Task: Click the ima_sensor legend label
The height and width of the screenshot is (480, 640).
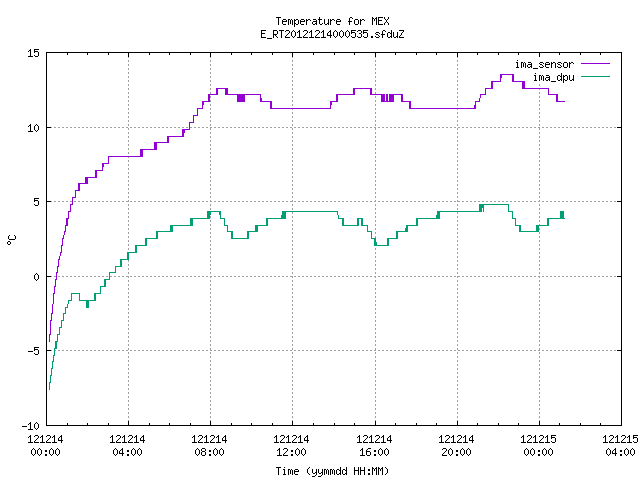Action: coord(544,64)
